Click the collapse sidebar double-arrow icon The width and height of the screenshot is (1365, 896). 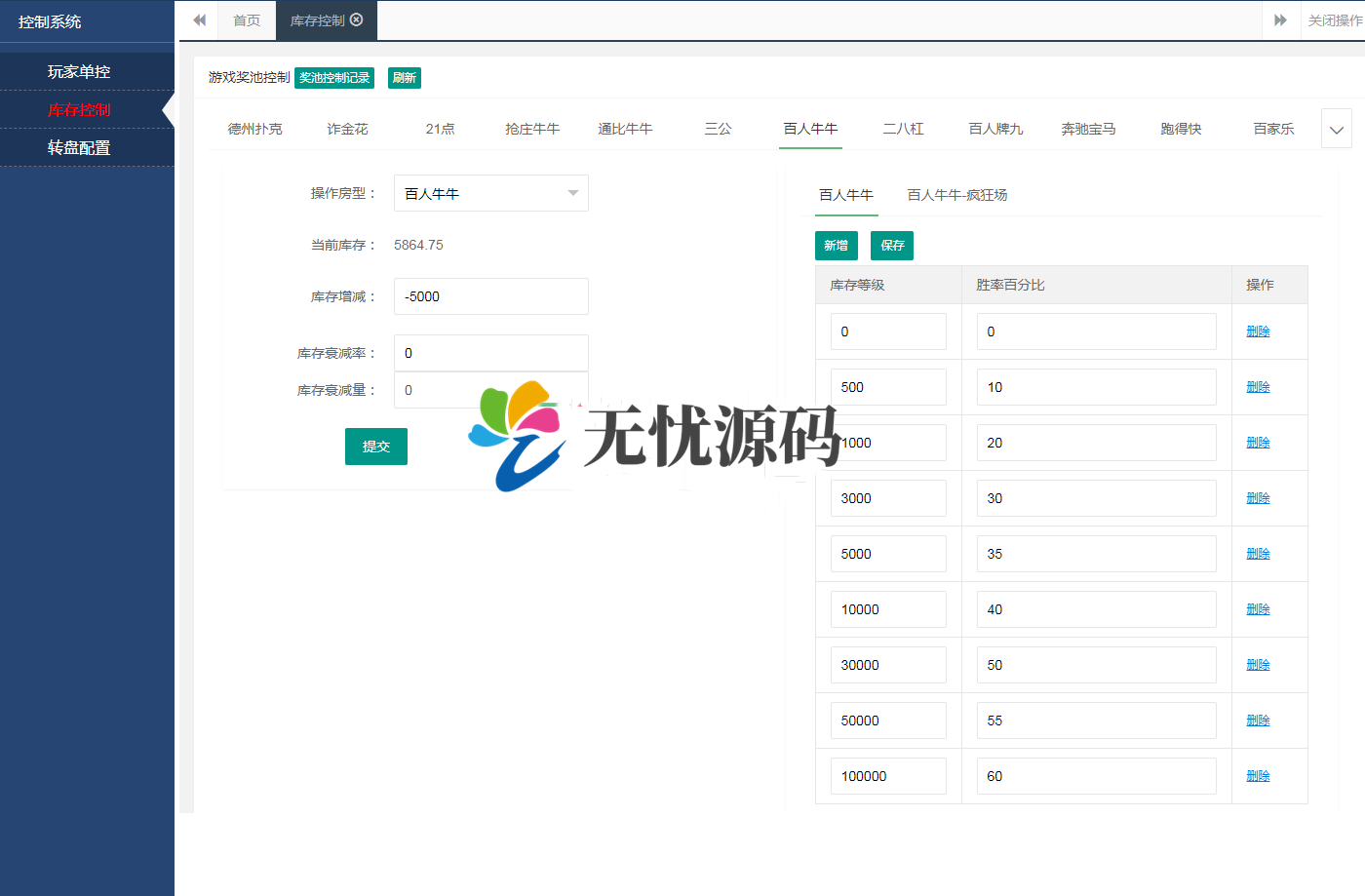[198, 20]
